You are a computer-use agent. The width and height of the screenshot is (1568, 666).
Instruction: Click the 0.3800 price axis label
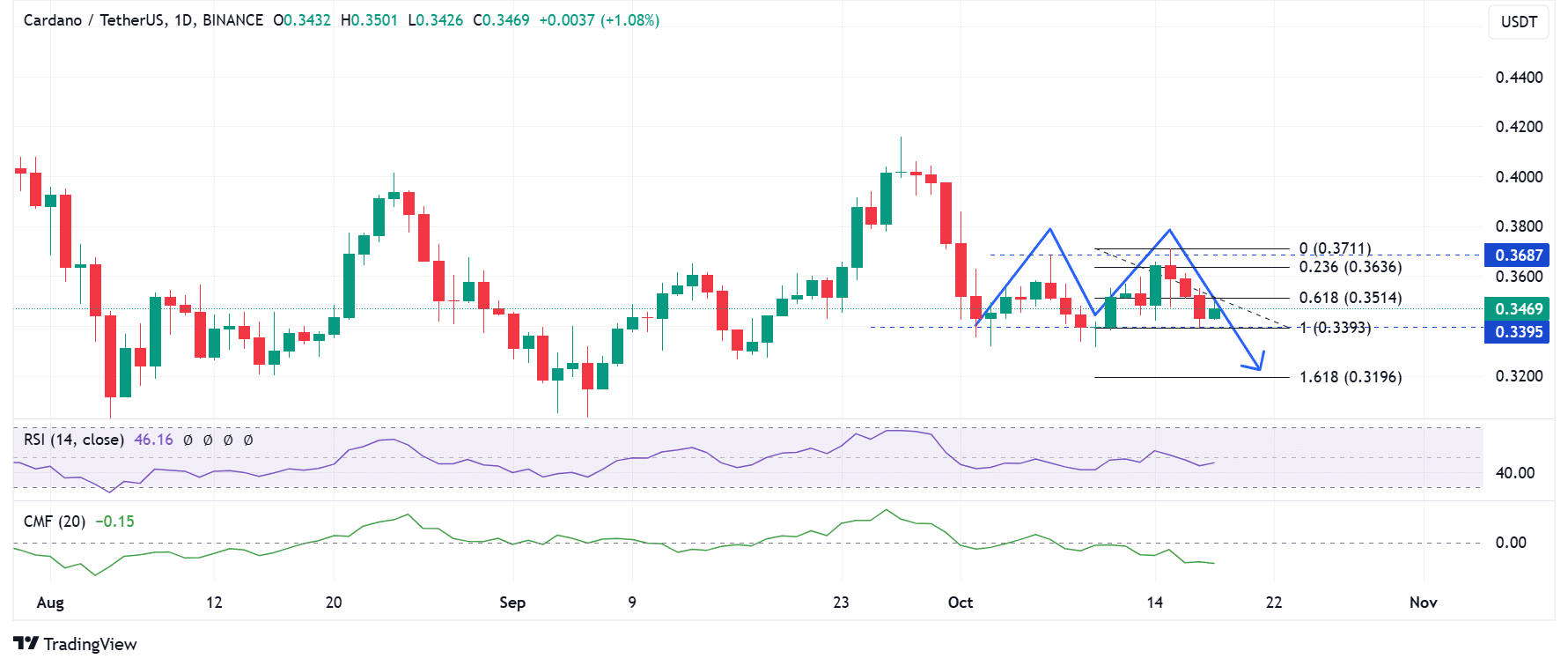(x=1520, y=226)
